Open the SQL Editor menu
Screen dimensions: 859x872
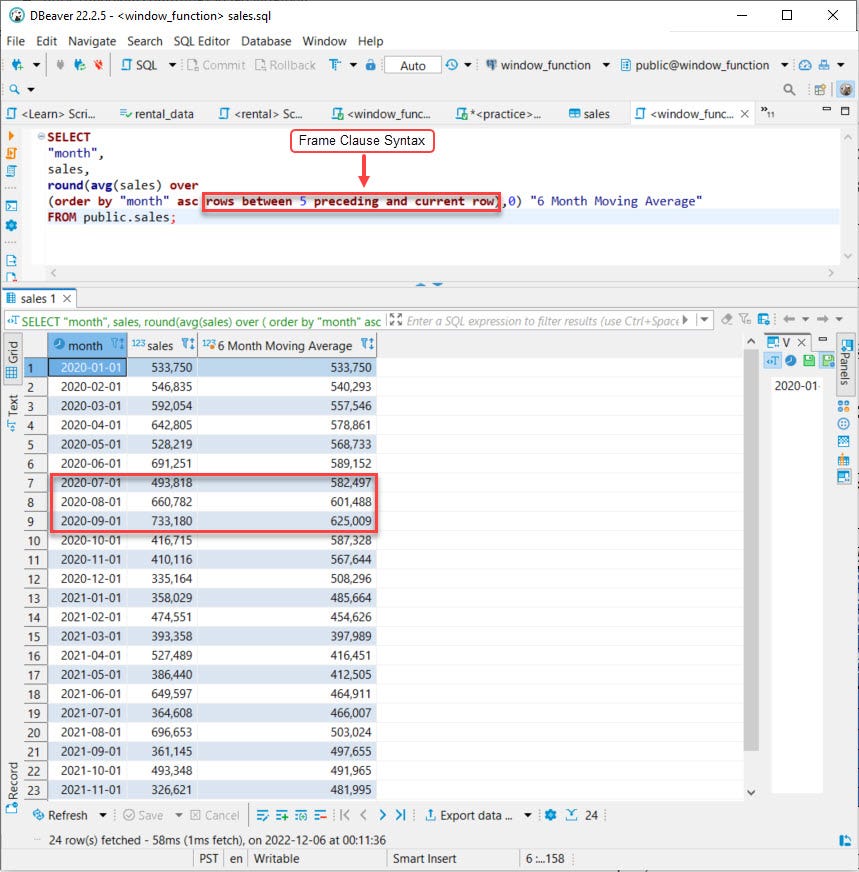201,41
